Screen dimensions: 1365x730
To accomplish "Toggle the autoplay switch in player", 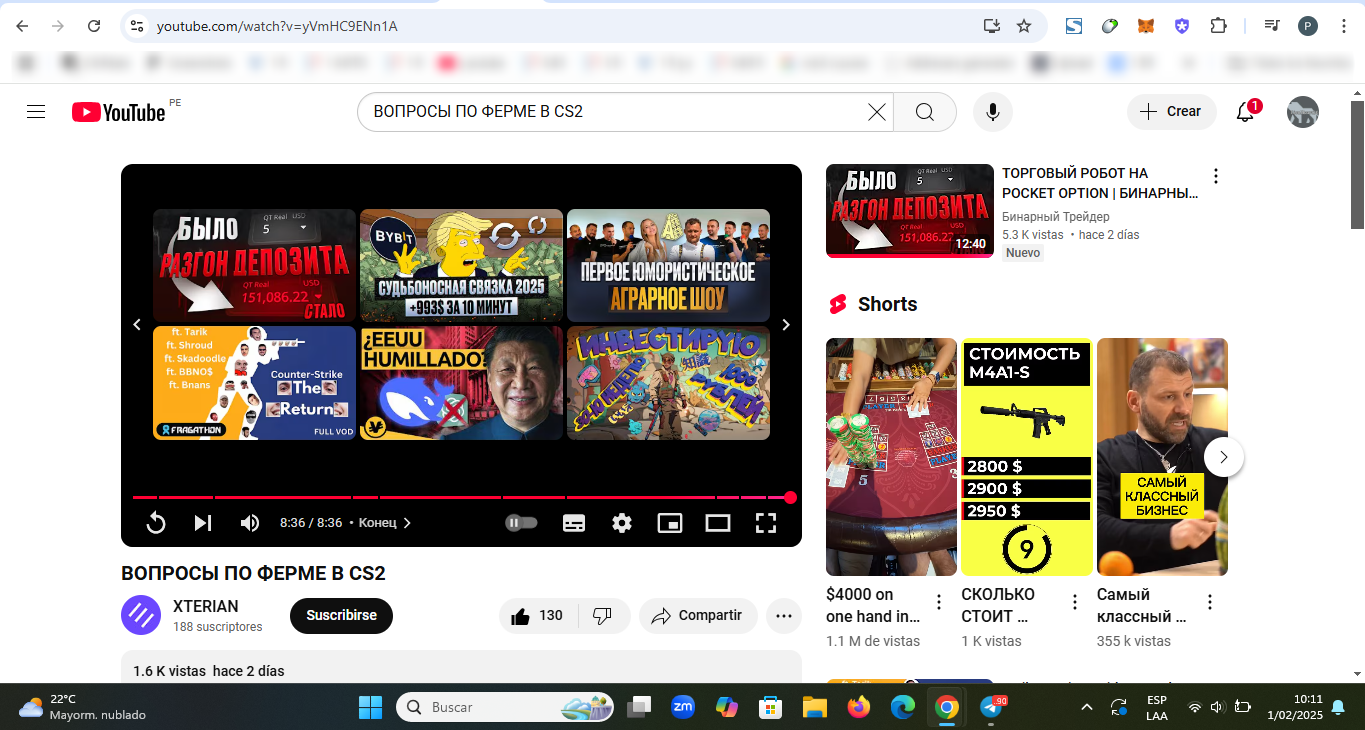I will (x=522, y=523).
